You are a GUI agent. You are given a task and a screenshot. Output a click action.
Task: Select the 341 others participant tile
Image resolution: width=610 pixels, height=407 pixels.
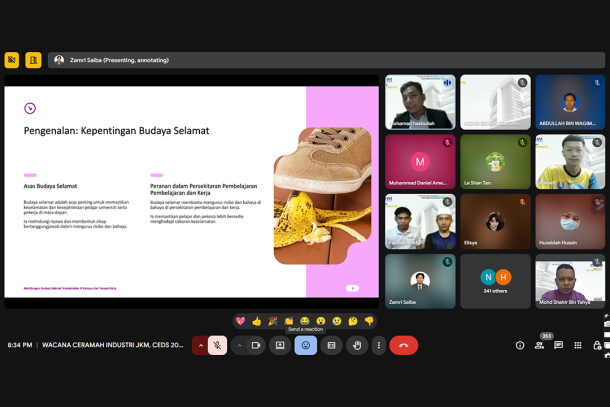click(495, 281)
